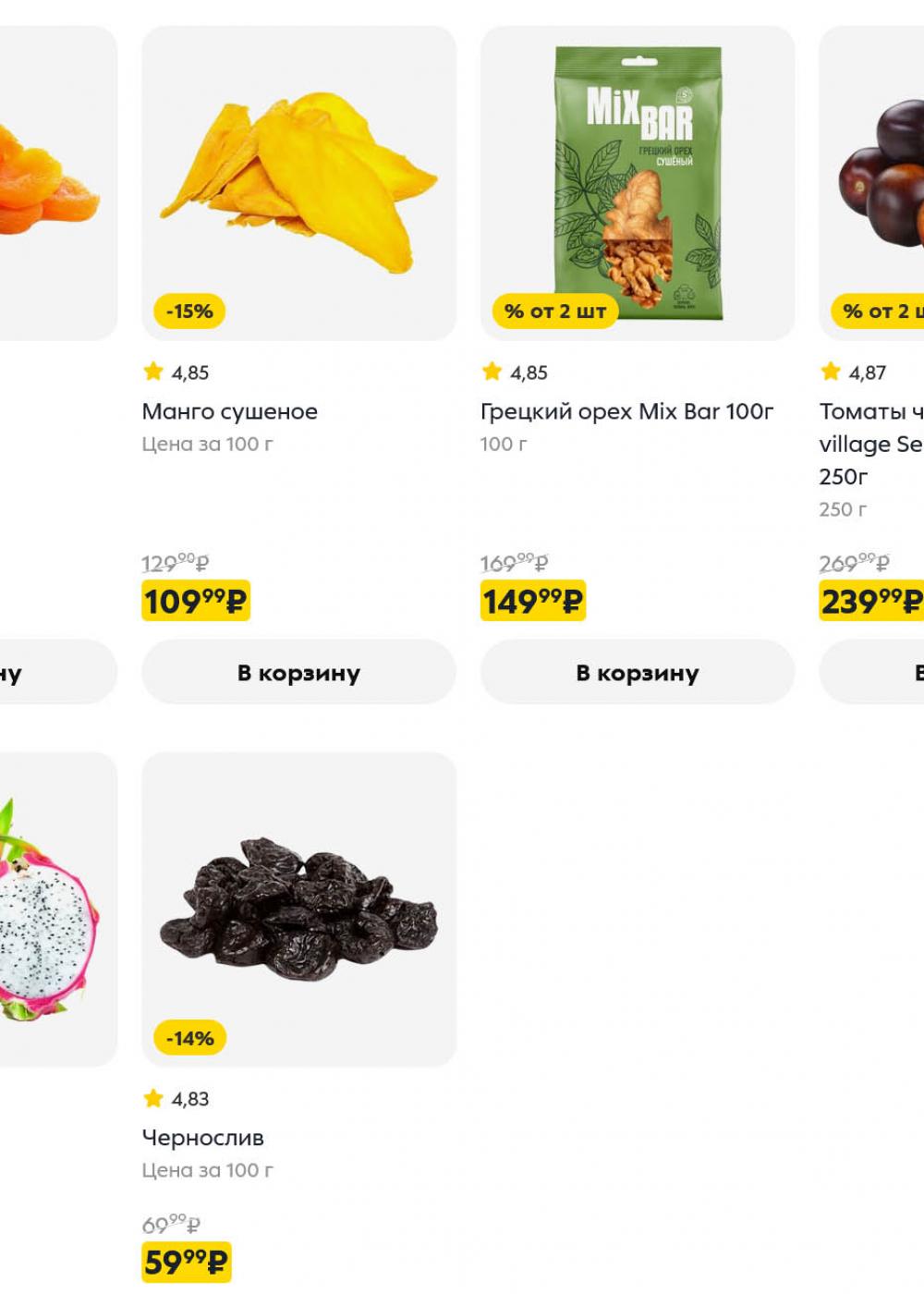Click the star rating icon above Чернослив
Screen dimensions: 924x1294
pos(153,1098)
